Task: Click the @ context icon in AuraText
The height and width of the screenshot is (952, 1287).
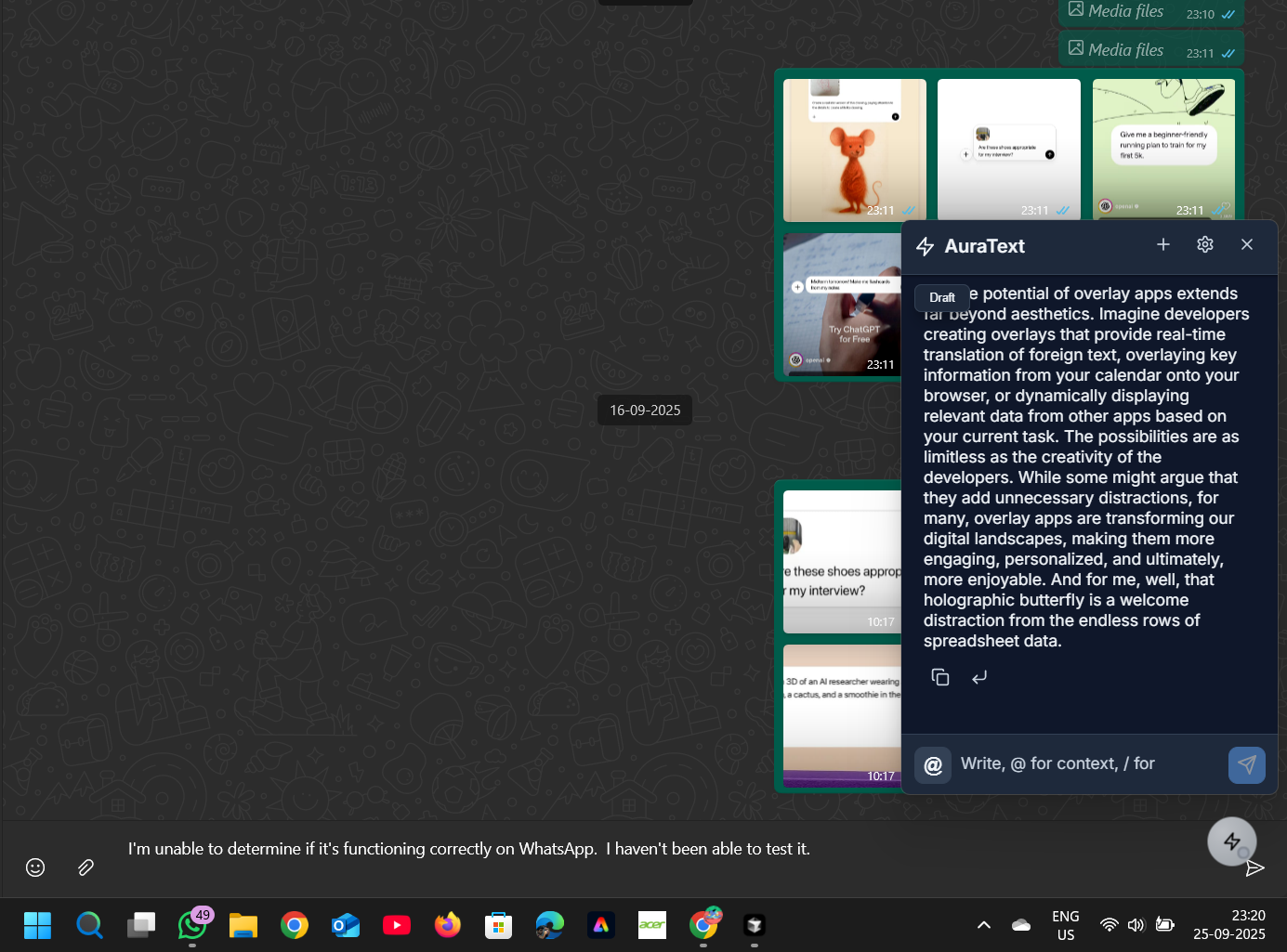Action: click(932, 764)
